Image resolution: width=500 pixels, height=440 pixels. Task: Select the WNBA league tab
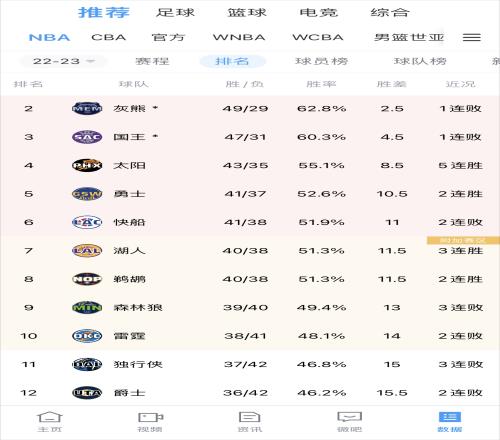click(x=239, y=37)
